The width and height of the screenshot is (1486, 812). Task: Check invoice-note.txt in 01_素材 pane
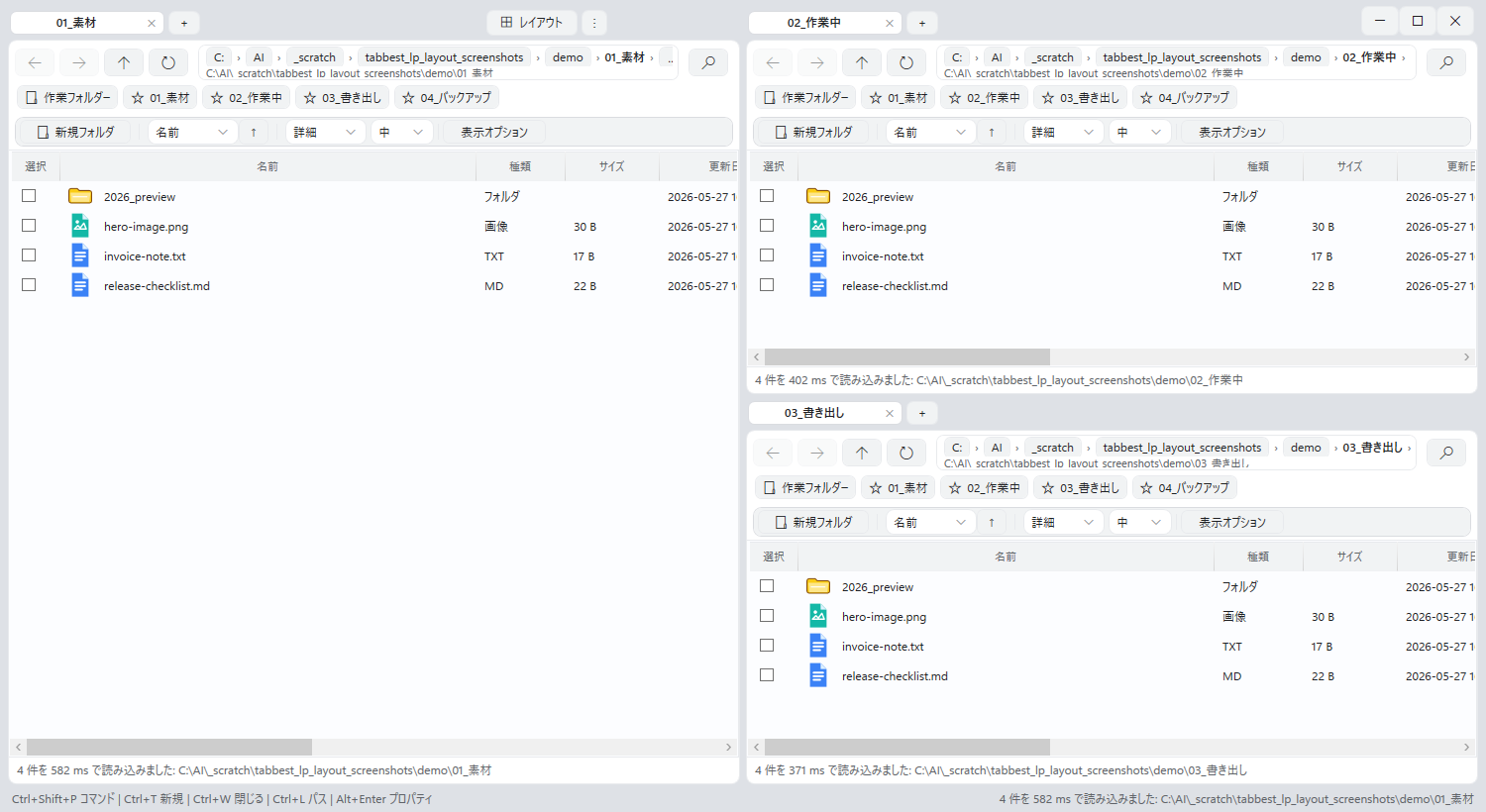[29, 255]
